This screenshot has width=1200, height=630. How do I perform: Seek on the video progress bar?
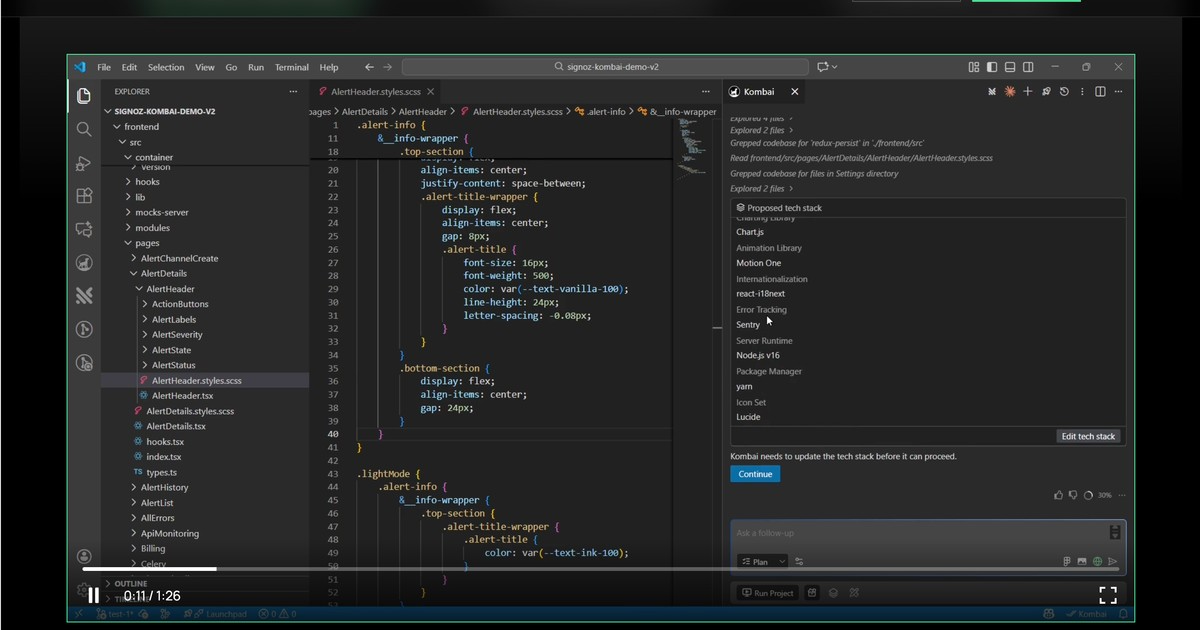600,569
